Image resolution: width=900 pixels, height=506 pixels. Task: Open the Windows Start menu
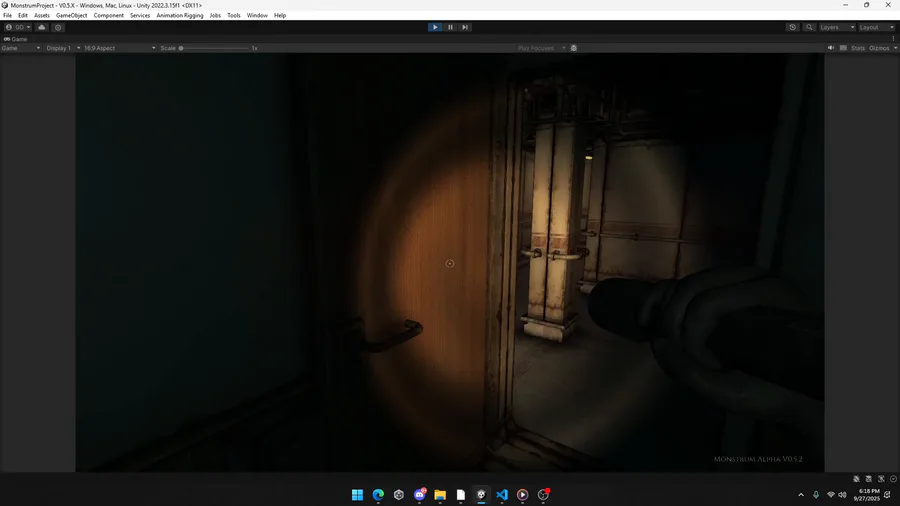pyautogui.click(x=357, y=495)
